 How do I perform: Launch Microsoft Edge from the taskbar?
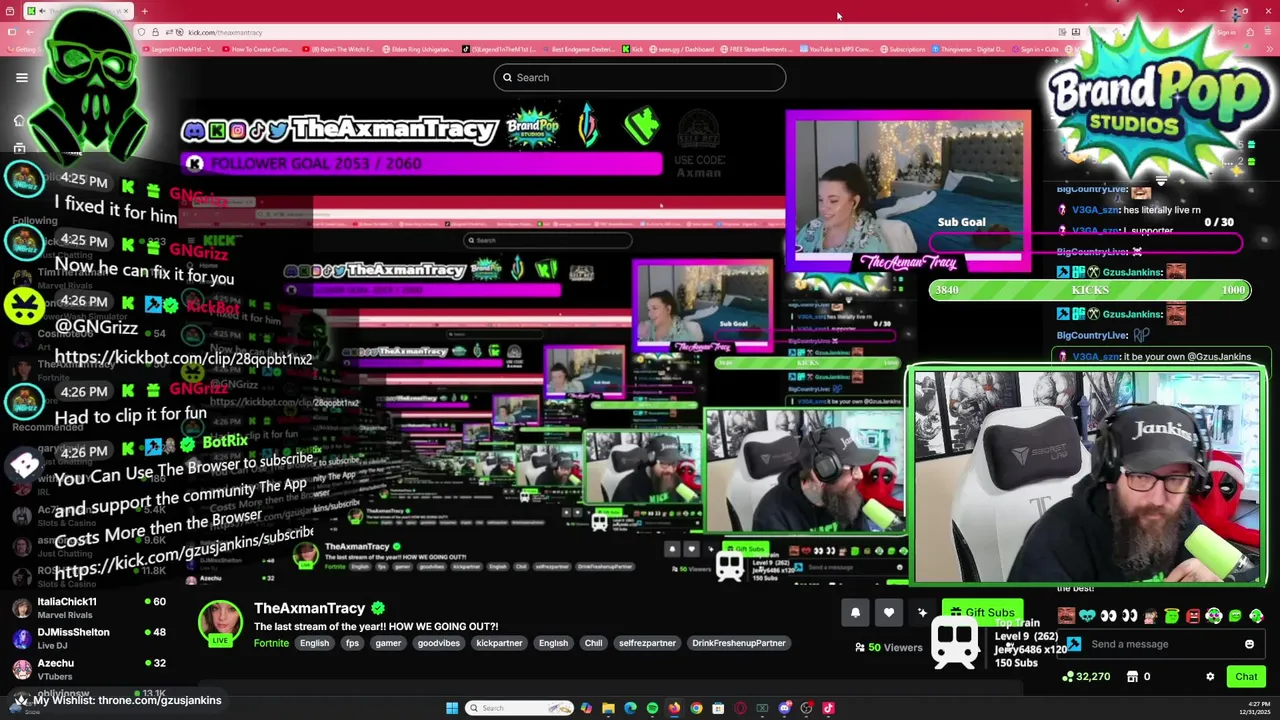[x=630, y=708]
